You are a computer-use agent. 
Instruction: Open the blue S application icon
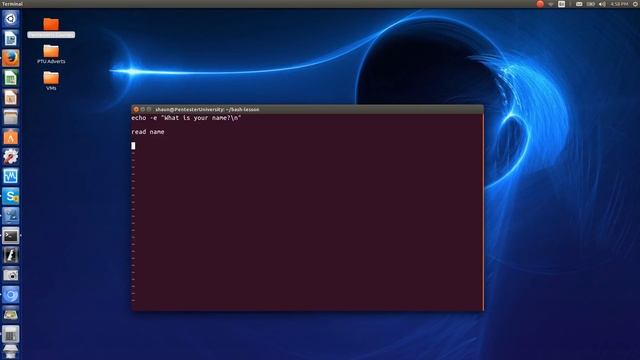pos(11,196)
